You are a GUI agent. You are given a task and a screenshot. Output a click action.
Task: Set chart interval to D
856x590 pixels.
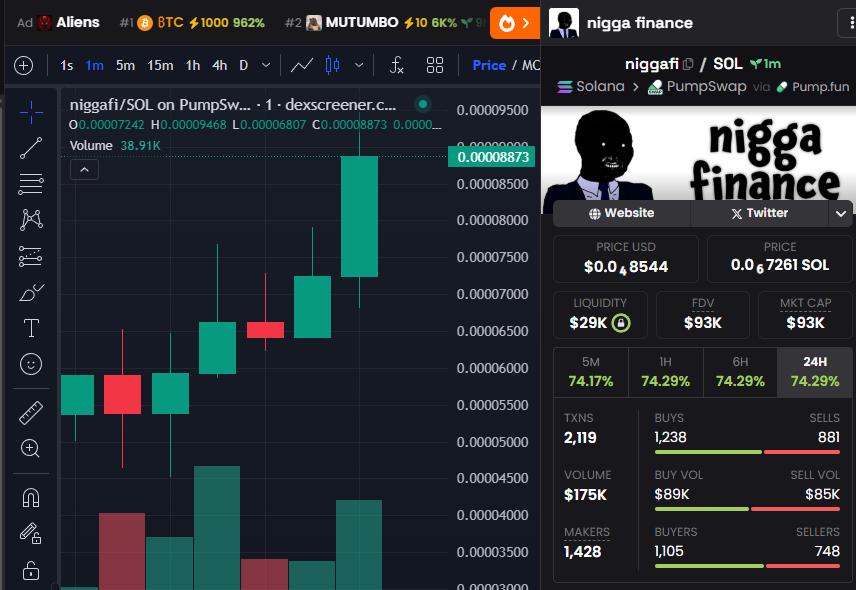pyautogui.click(x=243, y=65)
